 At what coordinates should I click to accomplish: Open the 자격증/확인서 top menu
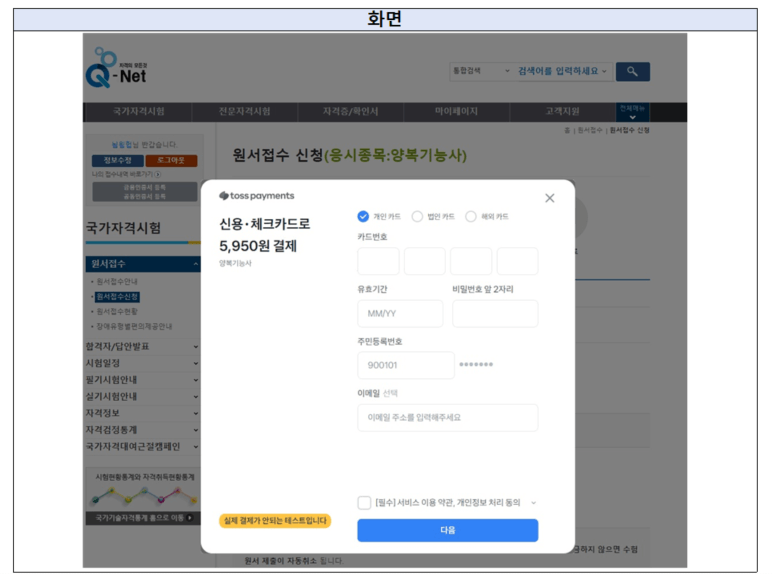point(351,112)
